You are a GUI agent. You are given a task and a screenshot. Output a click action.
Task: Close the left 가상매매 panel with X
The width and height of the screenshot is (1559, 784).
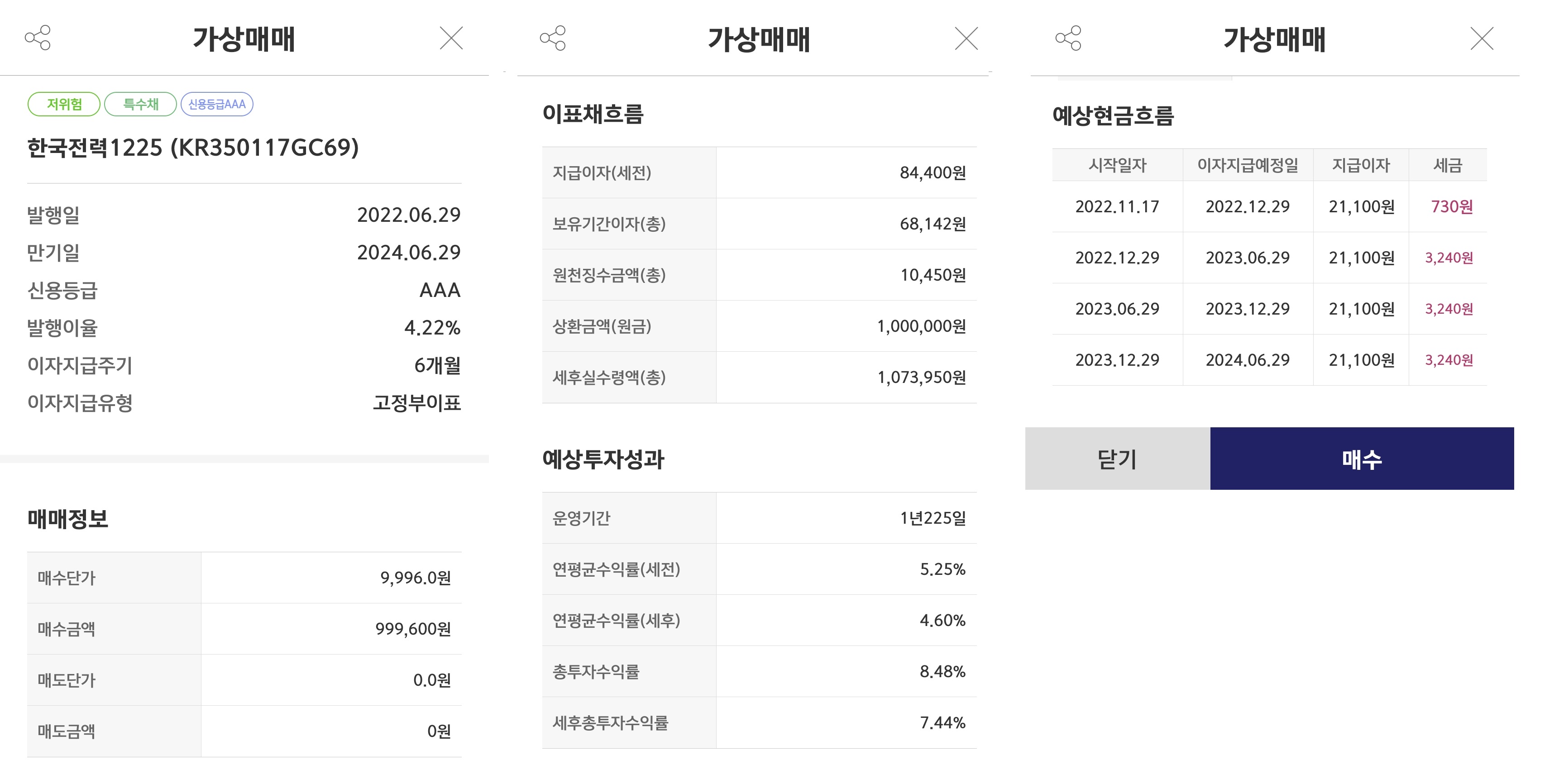(x=451, y=38)
